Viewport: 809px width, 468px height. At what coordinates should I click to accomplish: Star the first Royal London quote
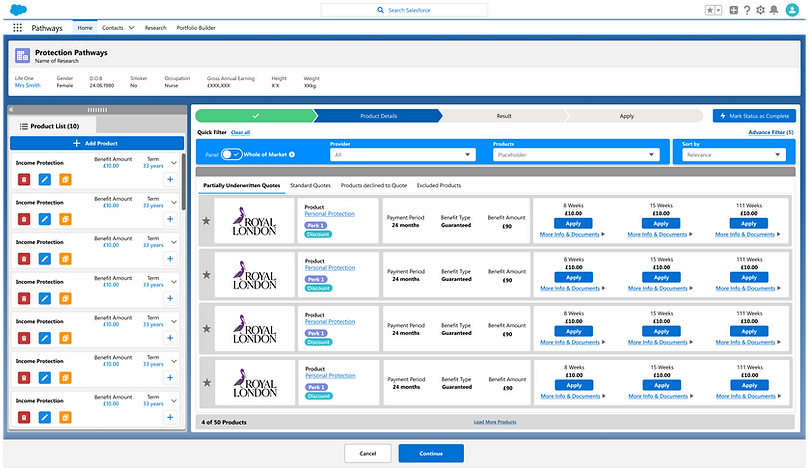click(x=206, y=221)
